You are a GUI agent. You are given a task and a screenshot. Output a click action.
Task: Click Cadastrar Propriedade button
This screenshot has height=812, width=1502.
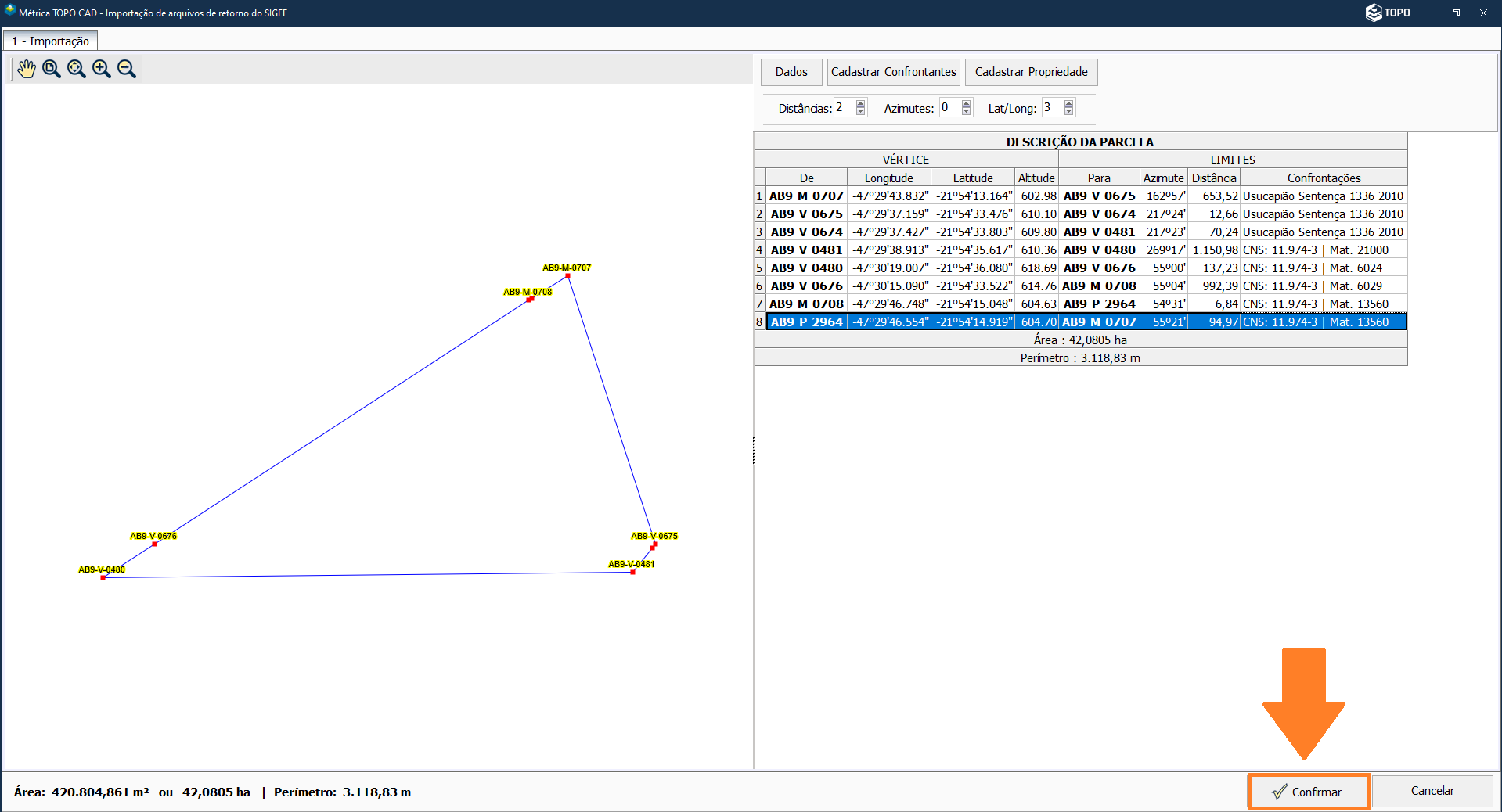(1031, 72)
